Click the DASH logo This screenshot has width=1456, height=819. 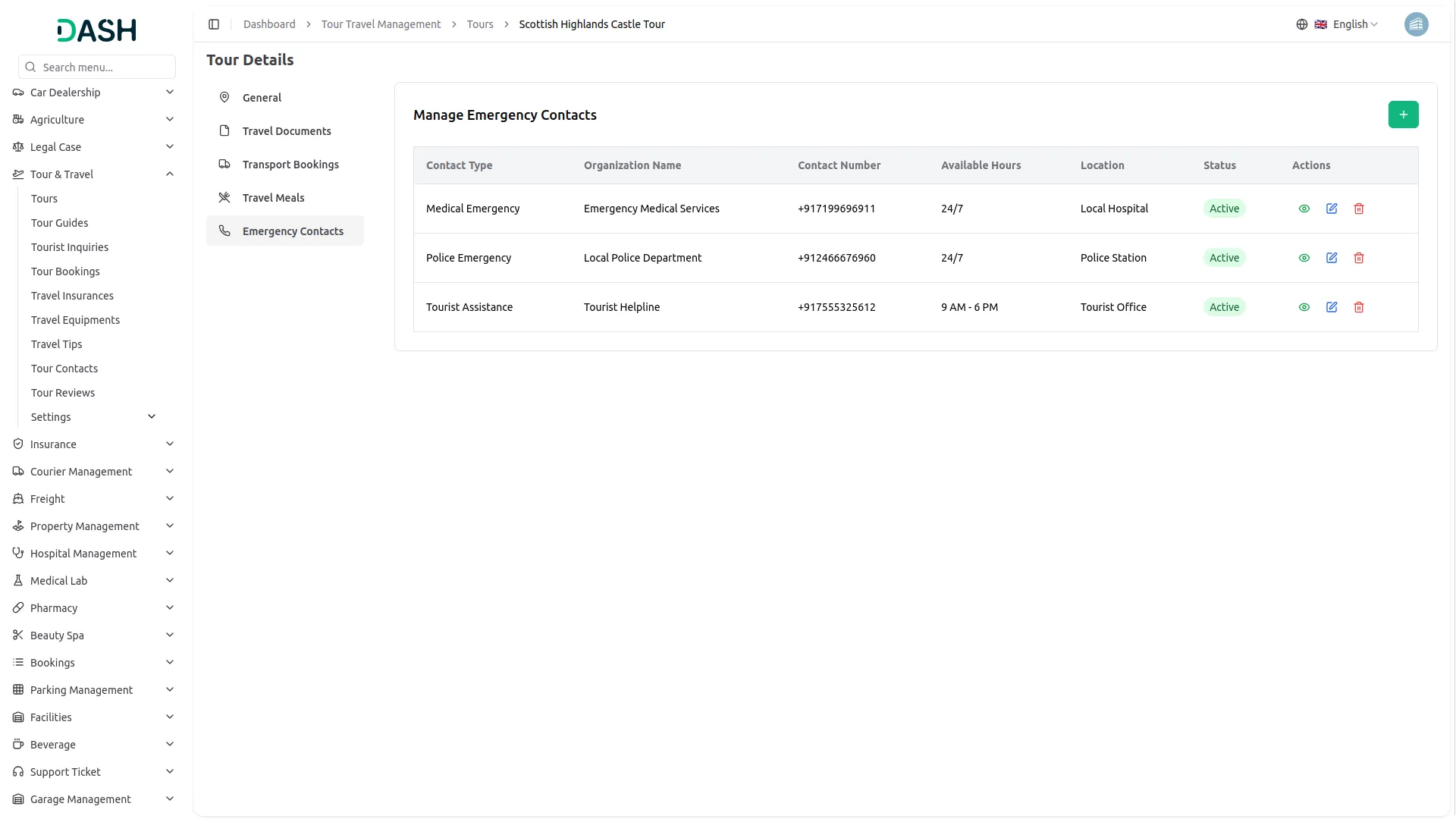tap(97, 30)
